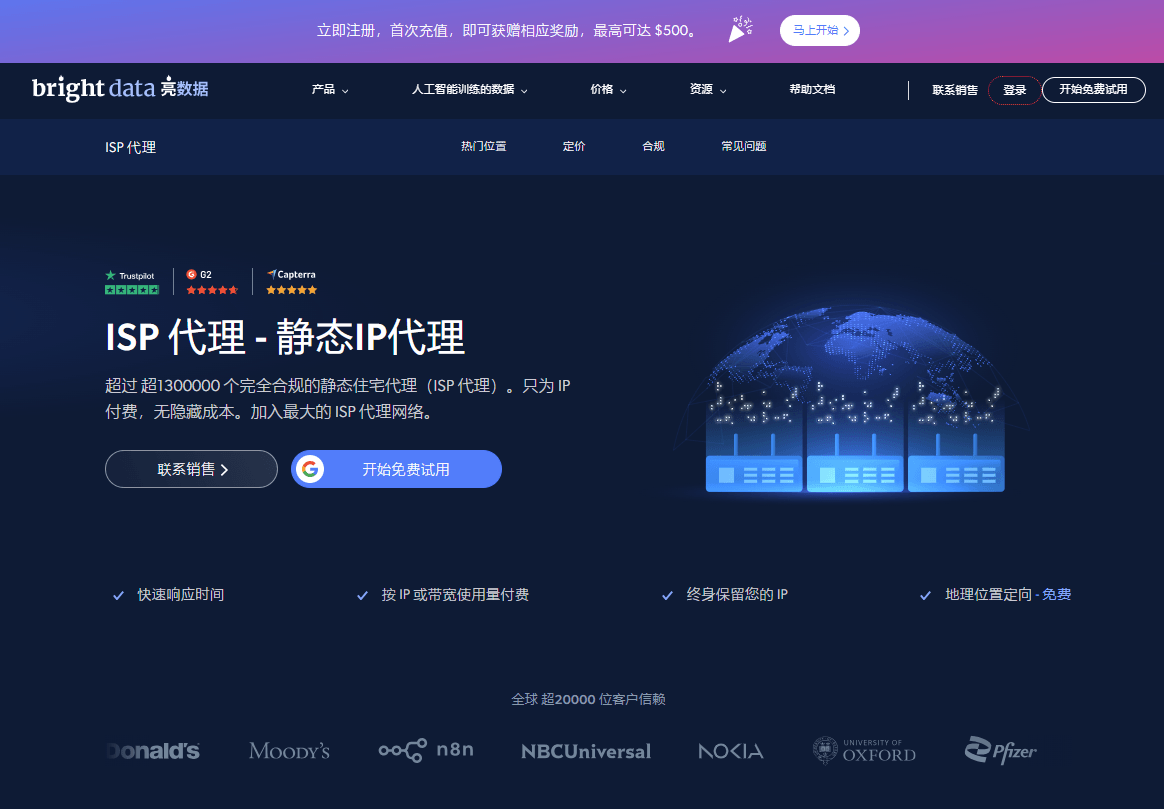
Task: Click the 联系销售 link in top navigation
Action: [x=955, y=90]
